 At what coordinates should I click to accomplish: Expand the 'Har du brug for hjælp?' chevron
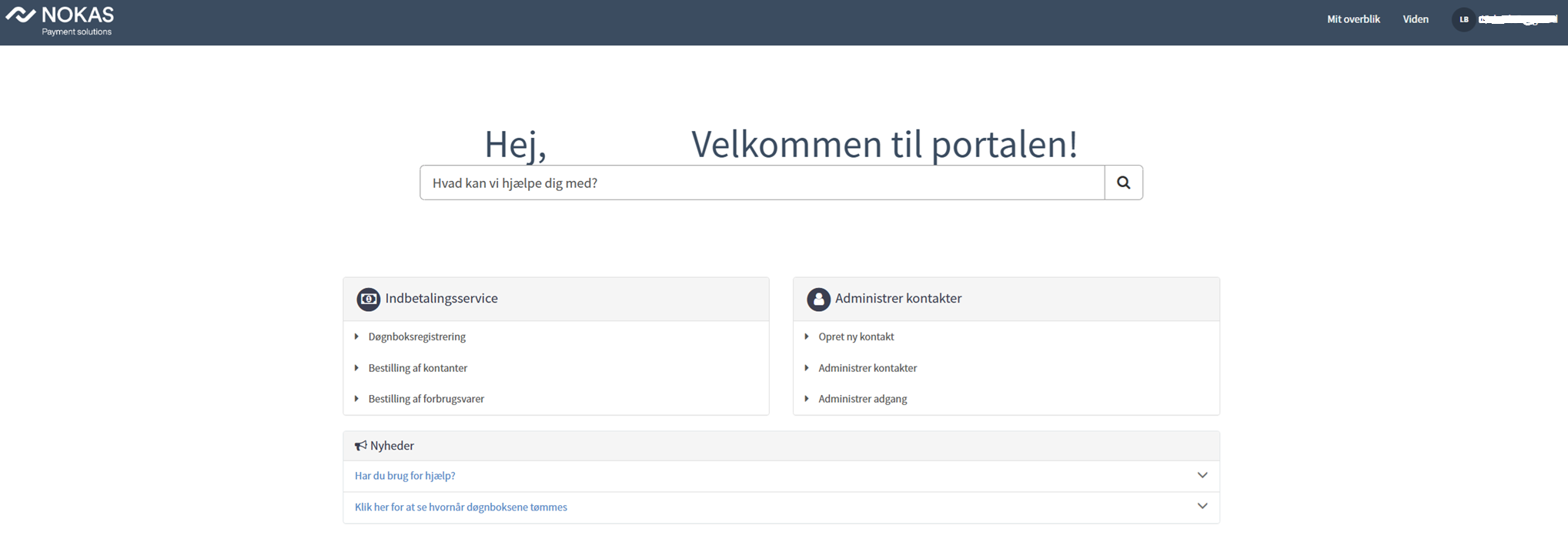coord(1202,475)
